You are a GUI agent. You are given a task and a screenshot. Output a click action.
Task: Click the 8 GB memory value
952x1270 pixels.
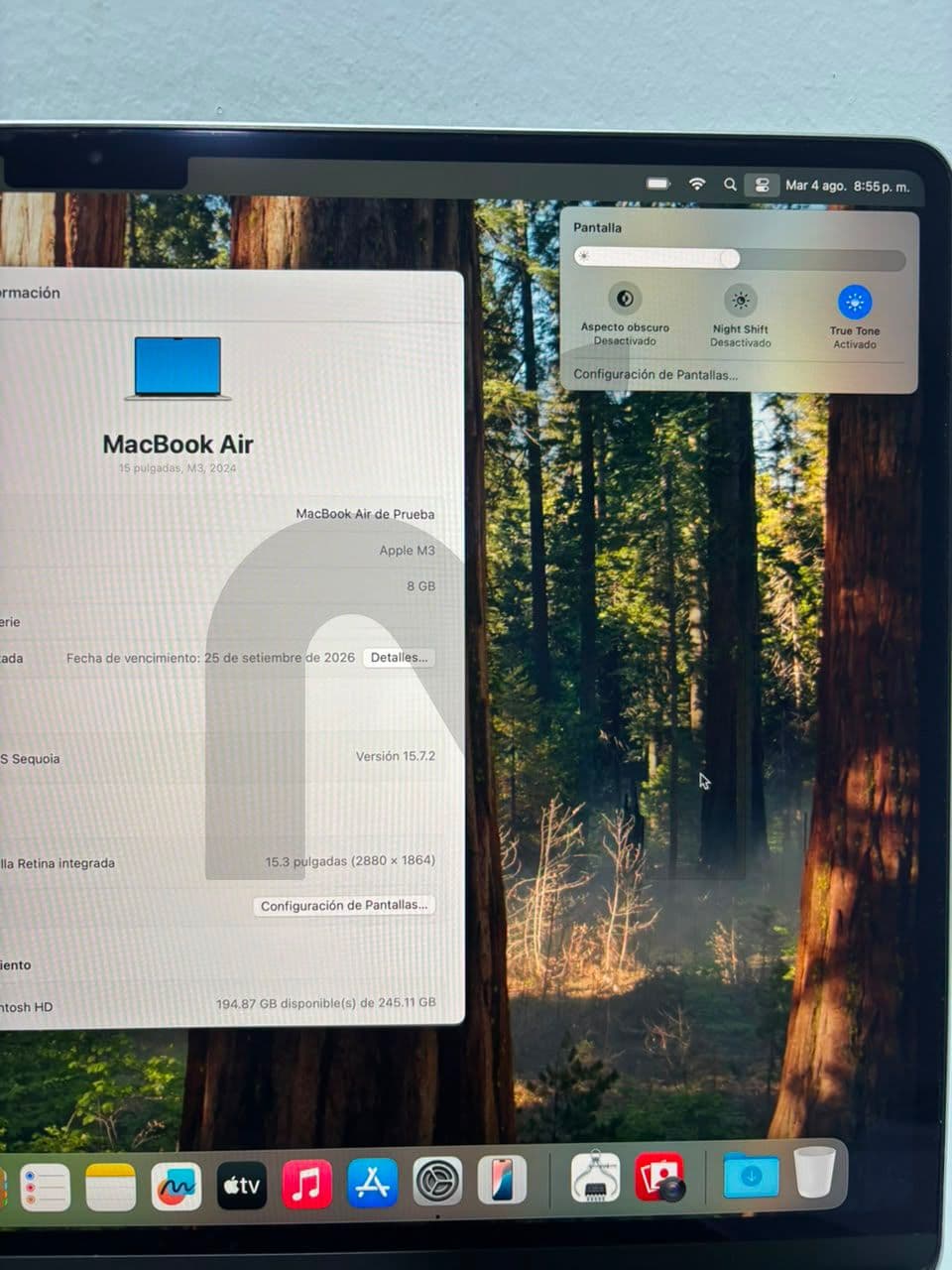pyautogui.click(x=420, y=586)
